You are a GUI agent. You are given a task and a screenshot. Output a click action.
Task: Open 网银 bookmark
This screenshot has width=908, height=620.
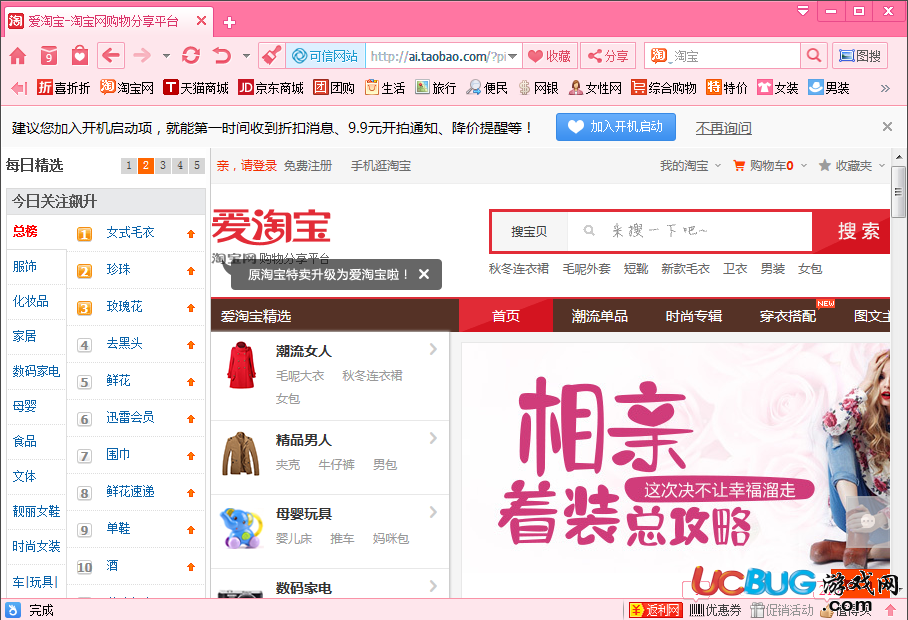538,88
